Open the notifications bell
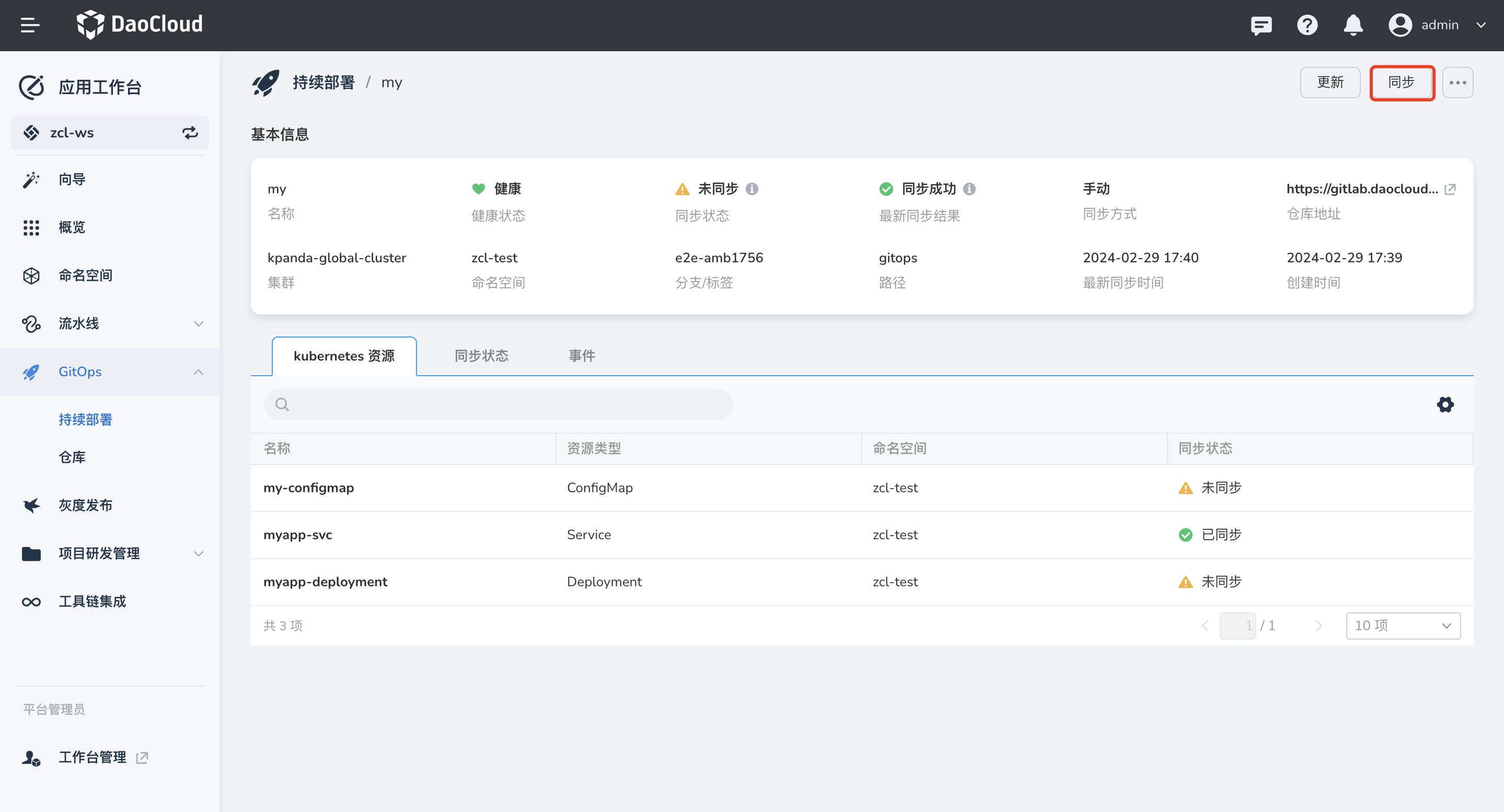This screenshot has width=1504, height=812. click(x=1353, y=25)
